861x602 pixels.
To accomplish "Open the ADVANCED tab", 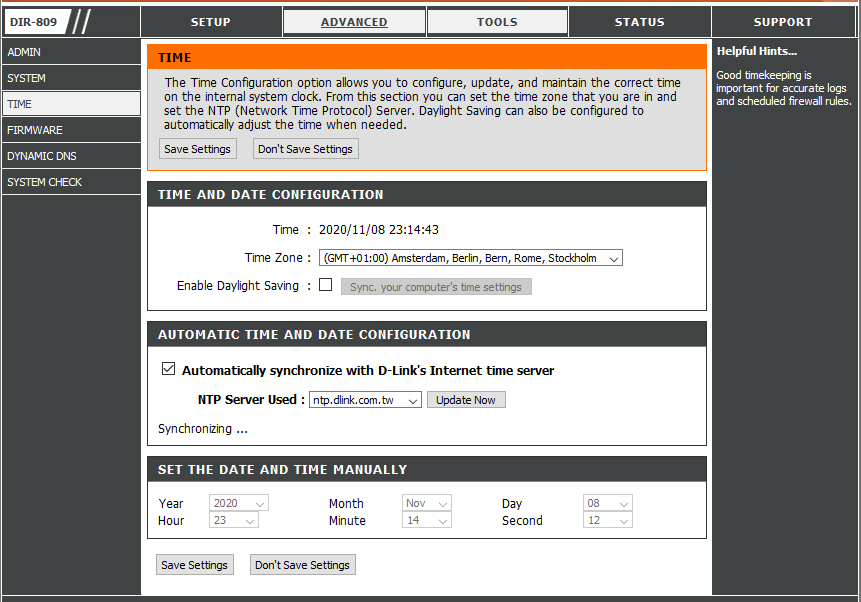I will 354,22.
